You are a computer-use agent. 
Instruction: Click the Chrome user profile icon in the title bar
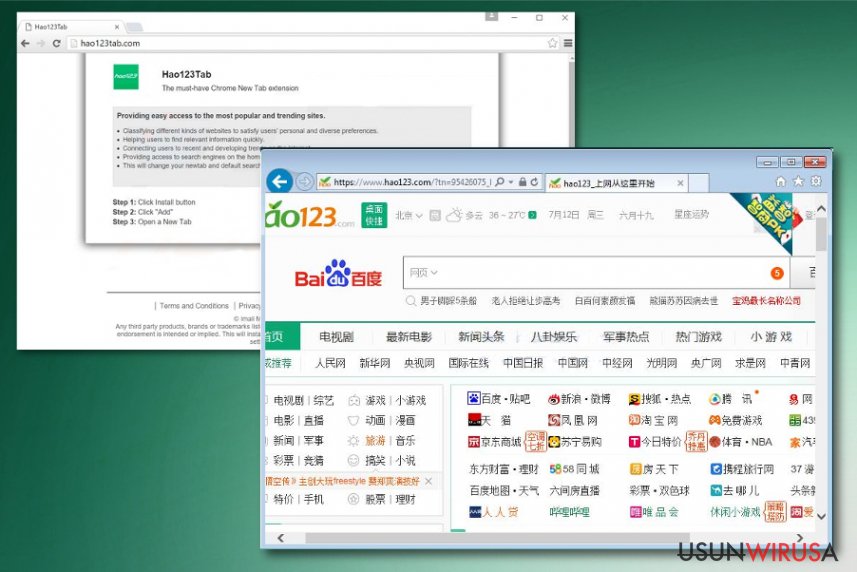click(x=491, y=16)
